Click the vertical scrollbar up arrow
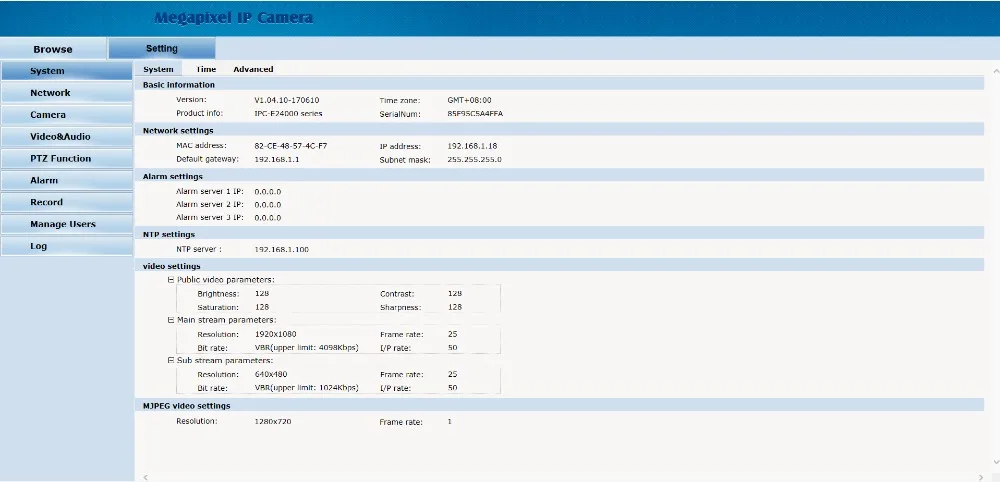This screenshot has width=1000, height=482. [996, 69]
